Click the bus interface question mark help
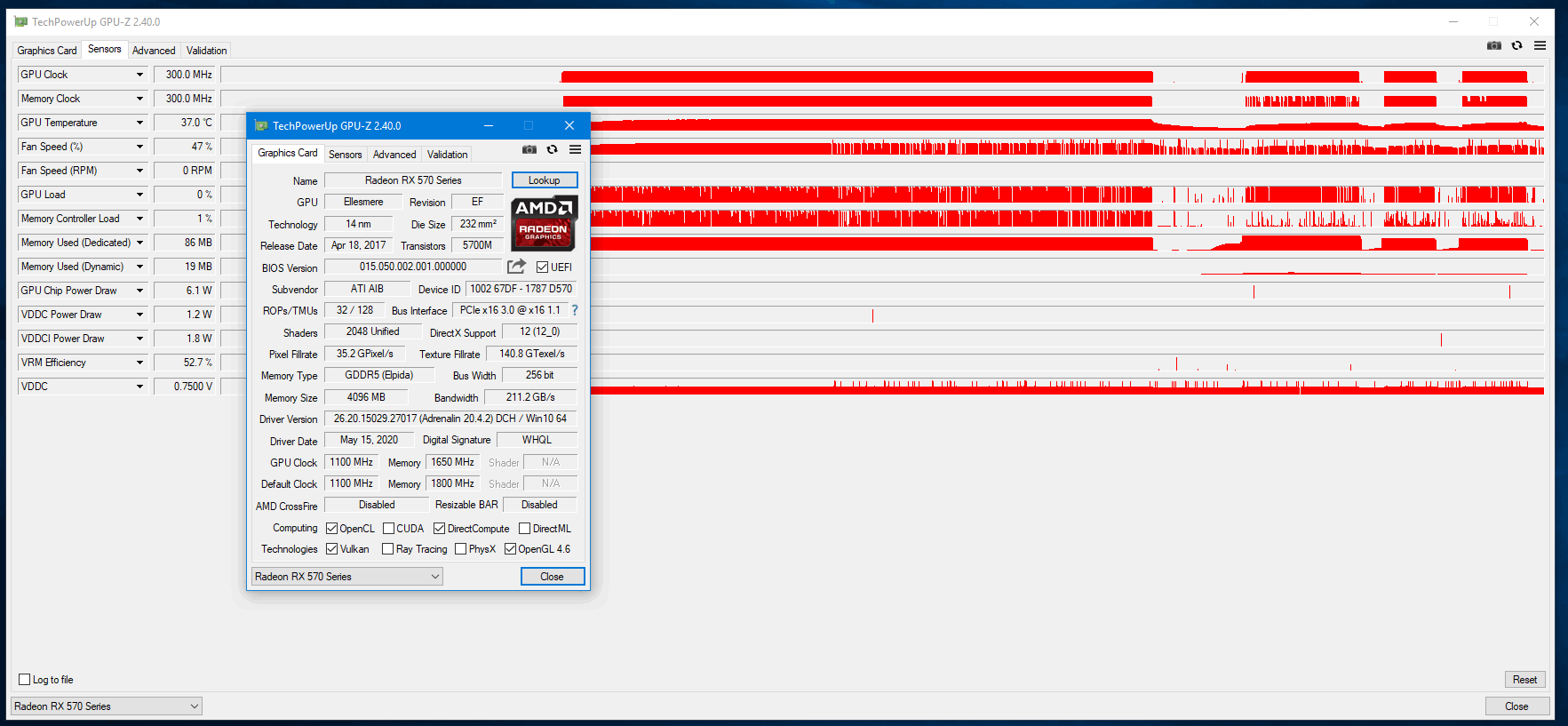The image size is (1568, 726). [x=575, y=310]
